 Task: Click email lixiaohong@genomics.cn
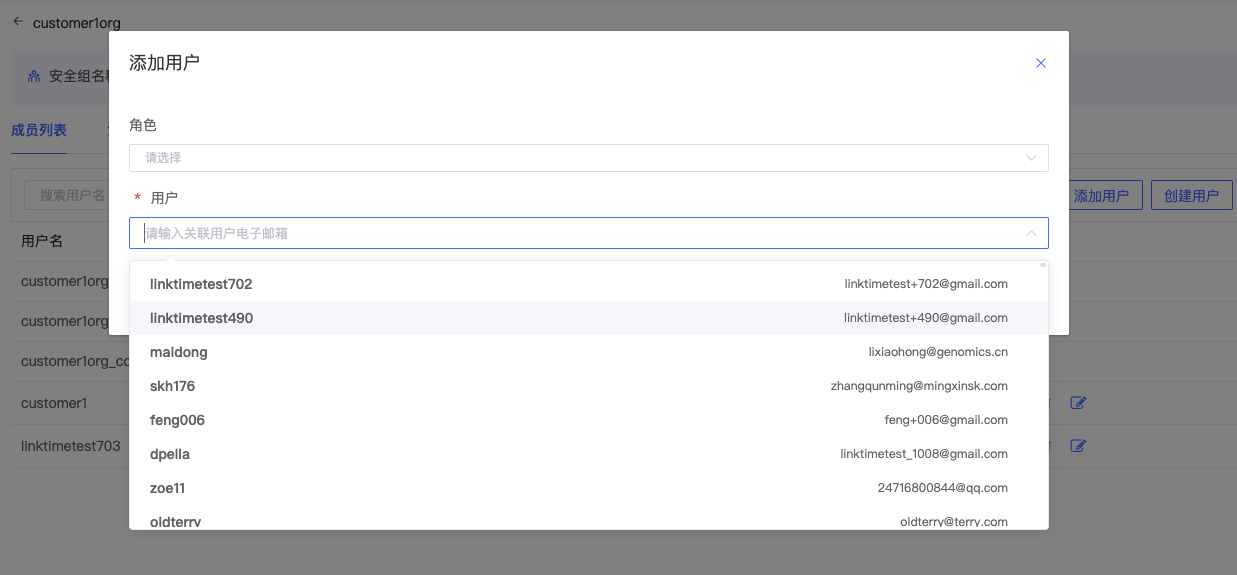point(938,352)
